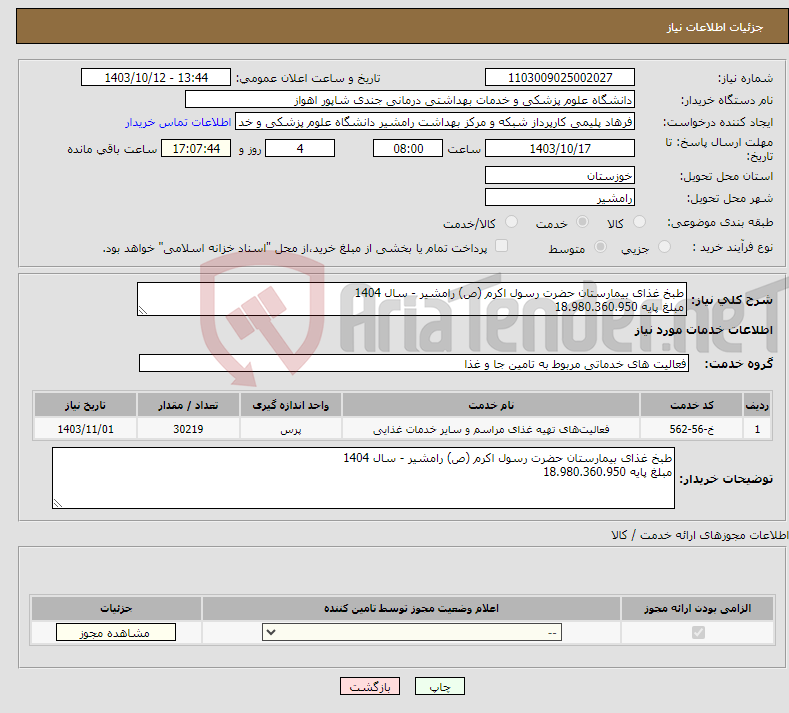The height and width of the screenshot is (713, 789).
Task: Click the جزئیات column header in permits table
Action: 116,608
